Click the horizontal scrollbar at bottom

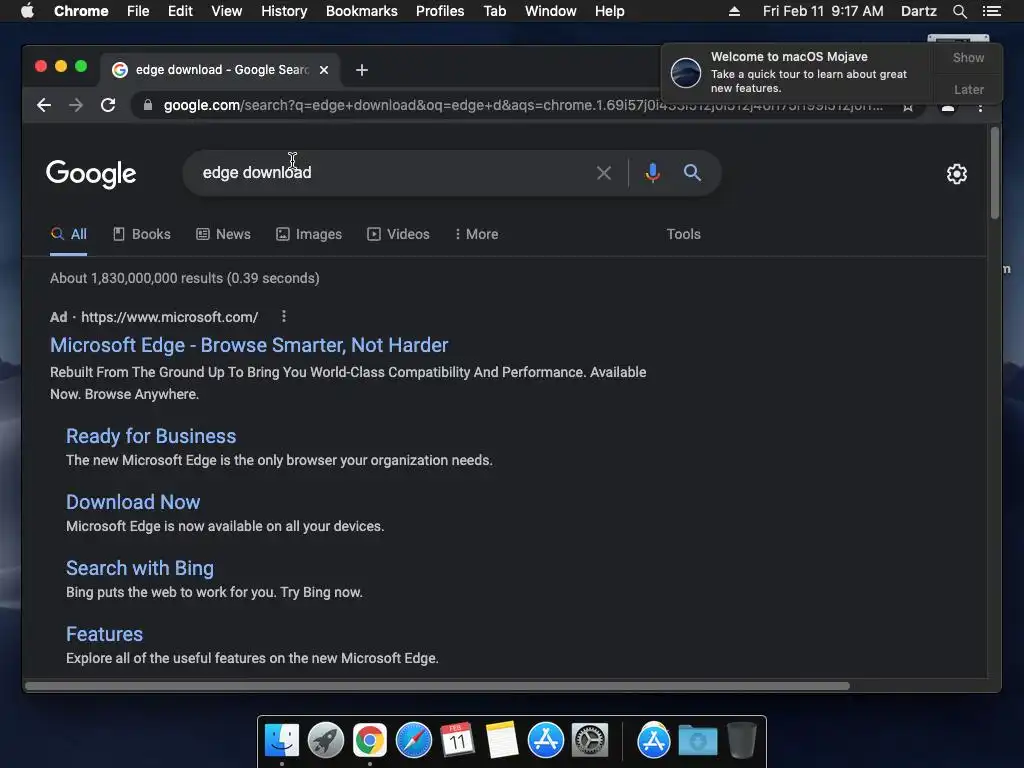point(438,686)
